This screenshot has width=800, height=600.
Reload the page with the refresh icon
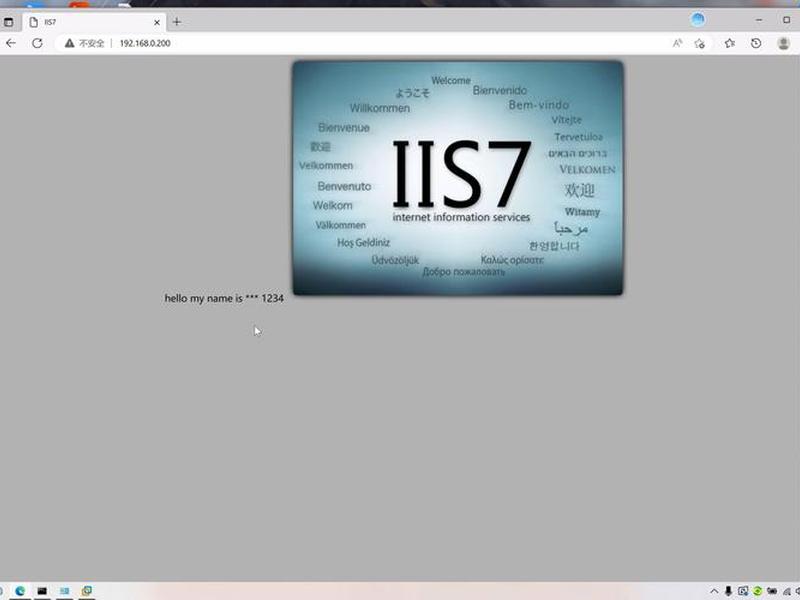pos(37,43)
